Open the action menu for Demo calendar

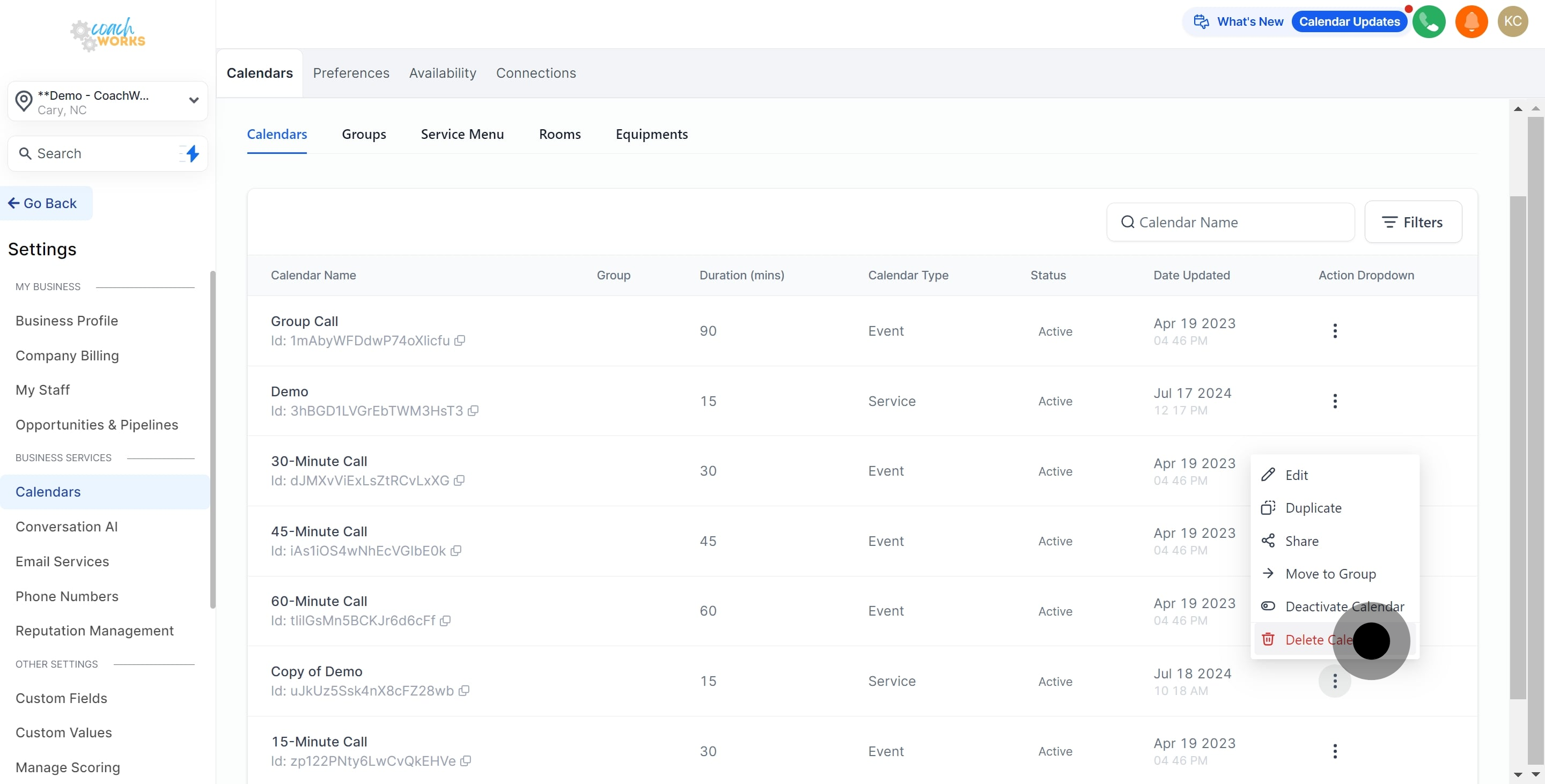click(x=1335, y=401)
